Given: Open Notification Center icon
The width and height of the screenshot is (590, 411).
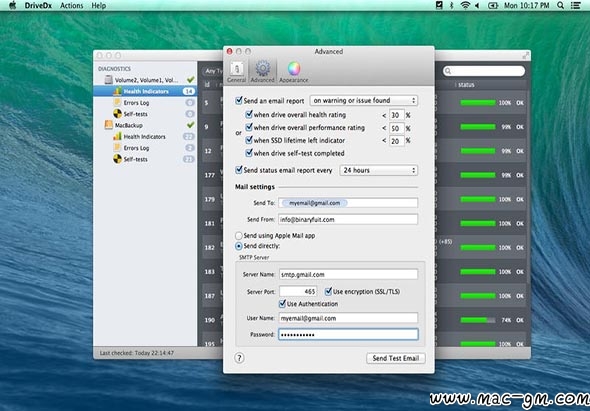Looking at the screenshot, I should coord(575,5).
